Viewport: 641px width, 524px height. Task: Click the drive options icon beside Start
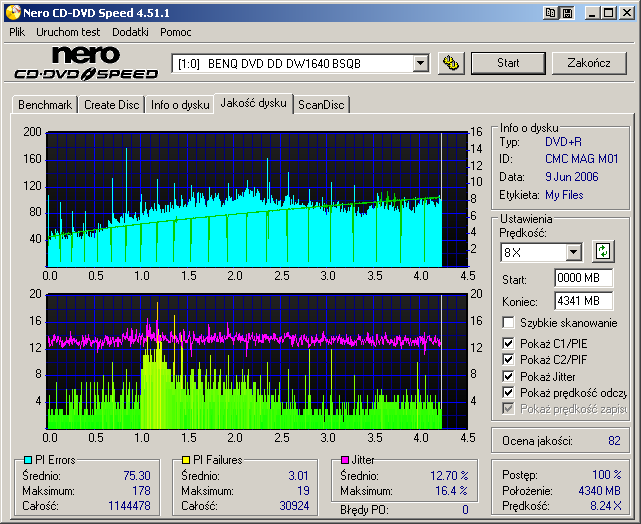coord(451,63)
